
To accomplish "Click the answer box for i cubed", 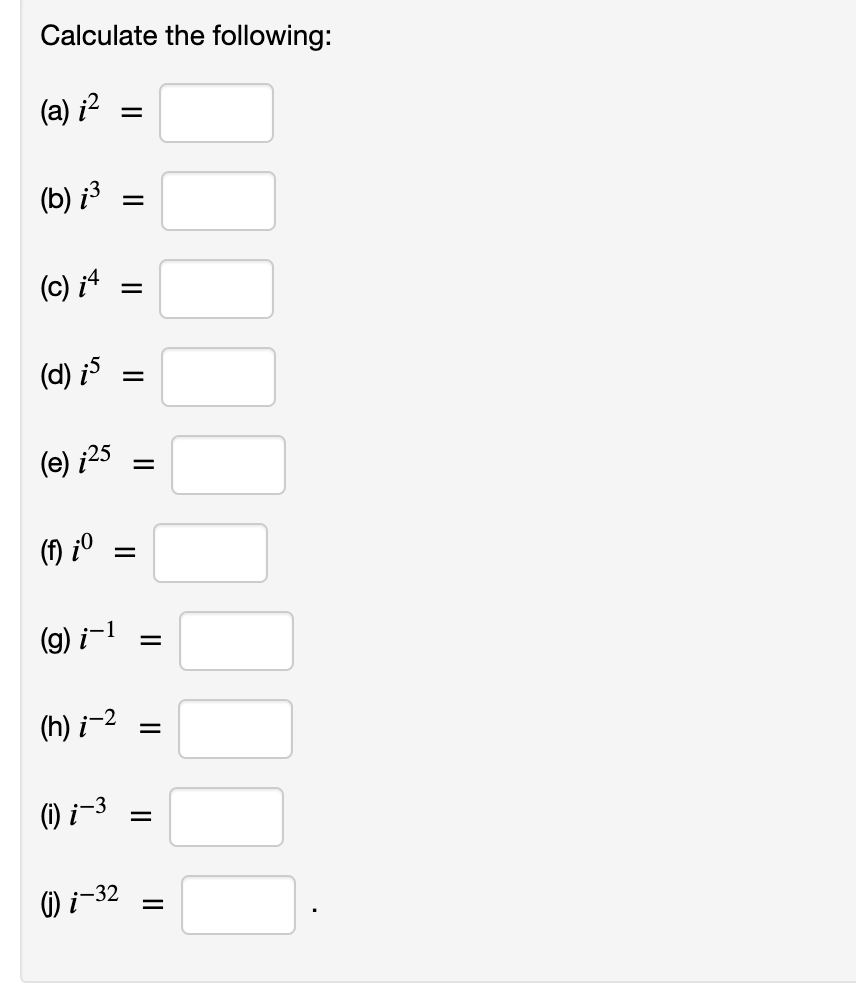I will click(x=218, y=201).
